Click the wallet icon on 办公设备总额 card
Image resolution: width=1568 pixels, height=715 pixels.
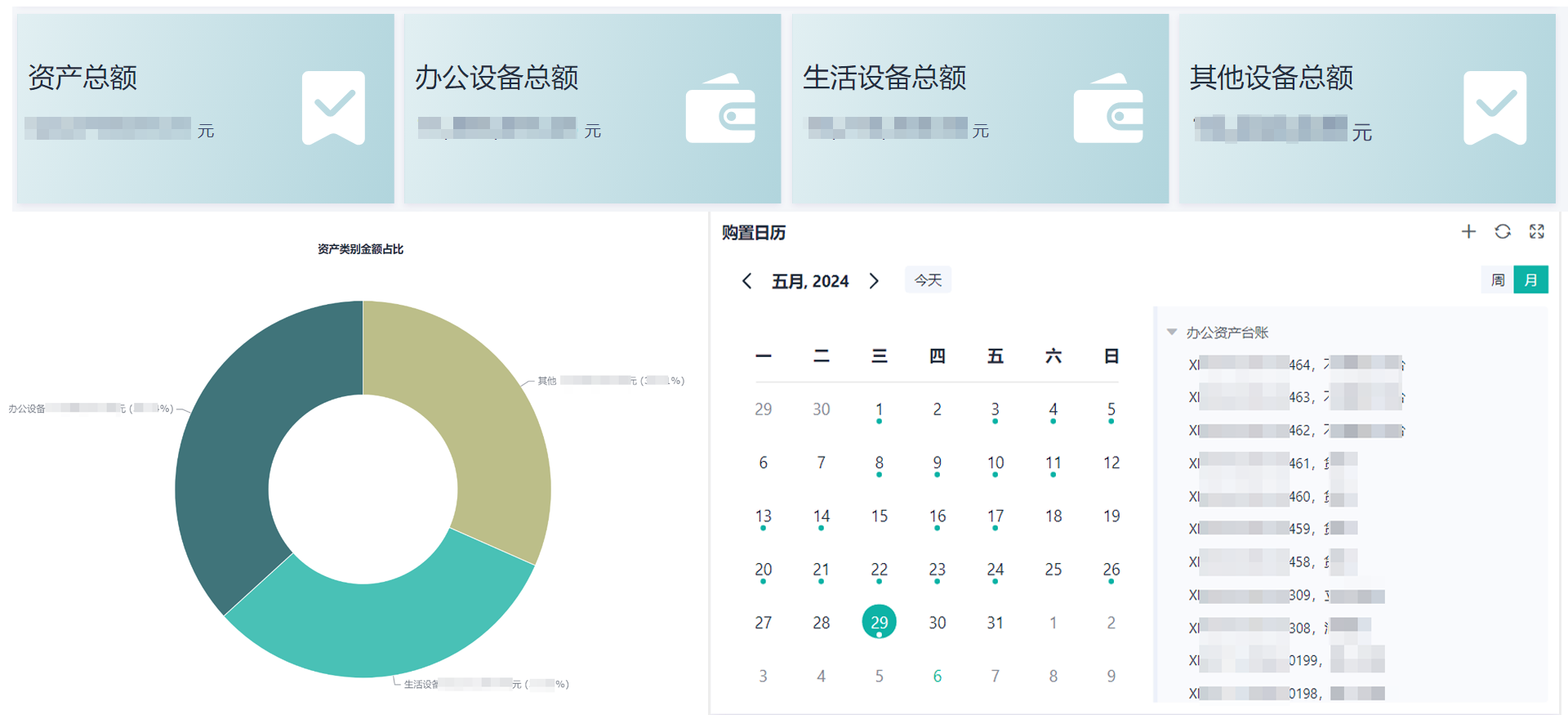[720, 109]
